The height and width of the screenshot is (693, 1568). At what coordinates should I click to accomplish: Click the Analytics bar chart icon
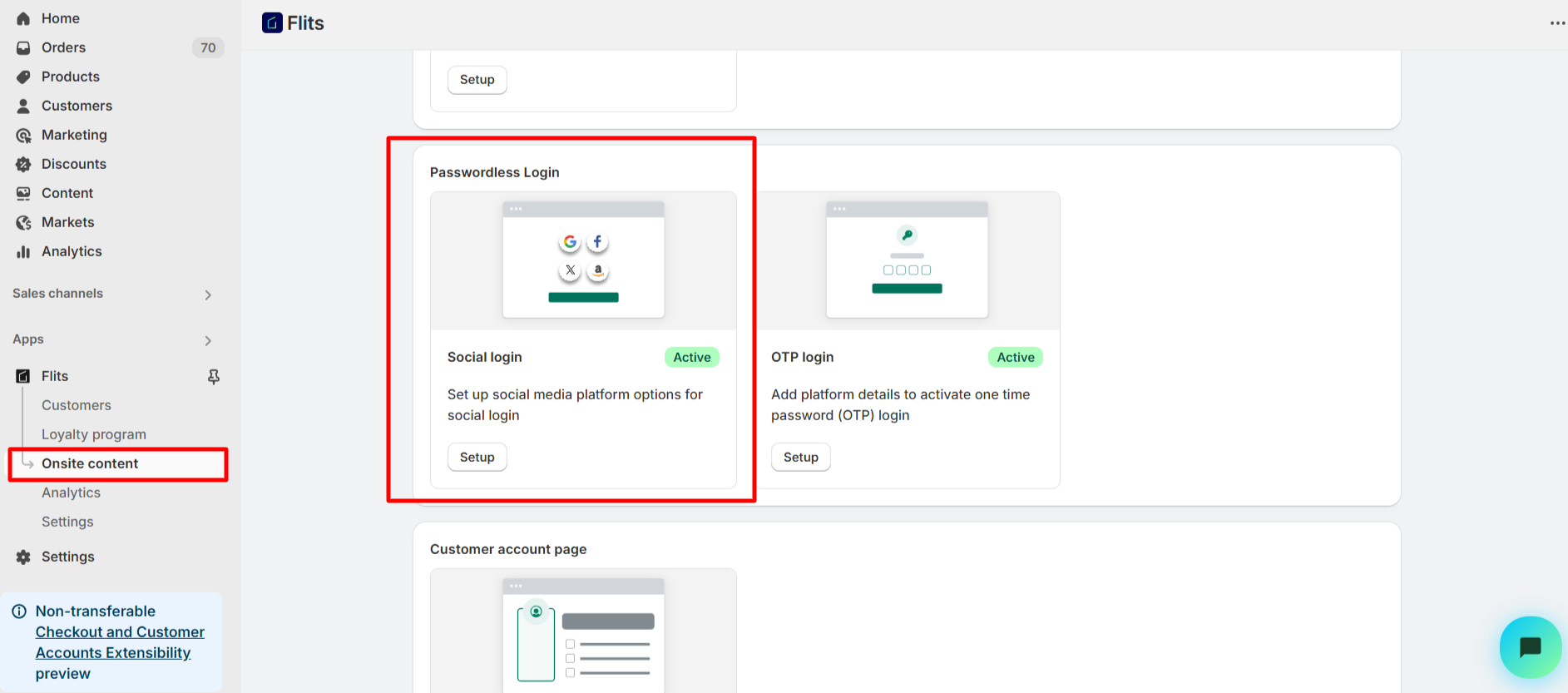23,251
